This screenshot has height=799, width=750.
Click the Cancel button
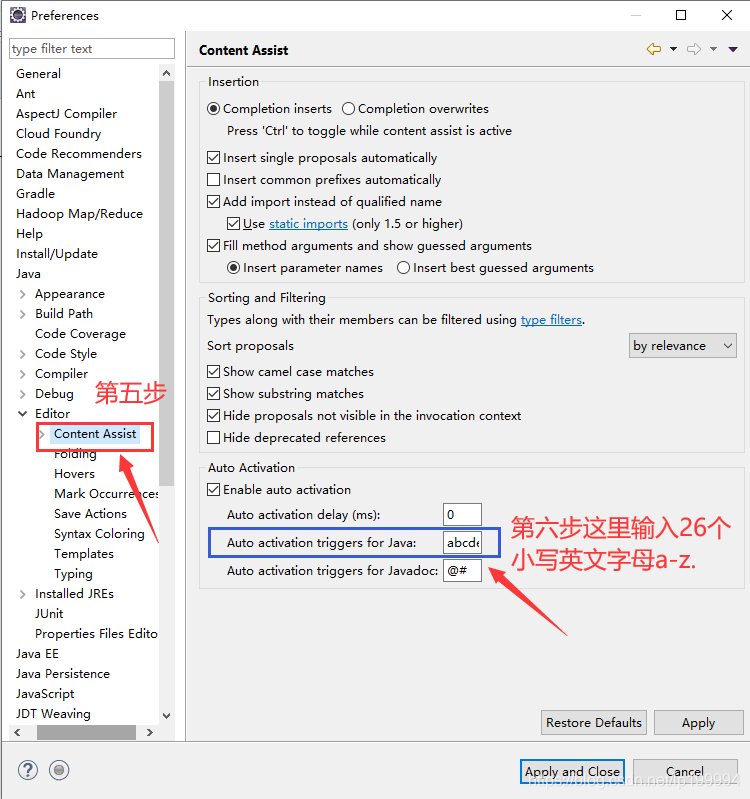(685, 771)
